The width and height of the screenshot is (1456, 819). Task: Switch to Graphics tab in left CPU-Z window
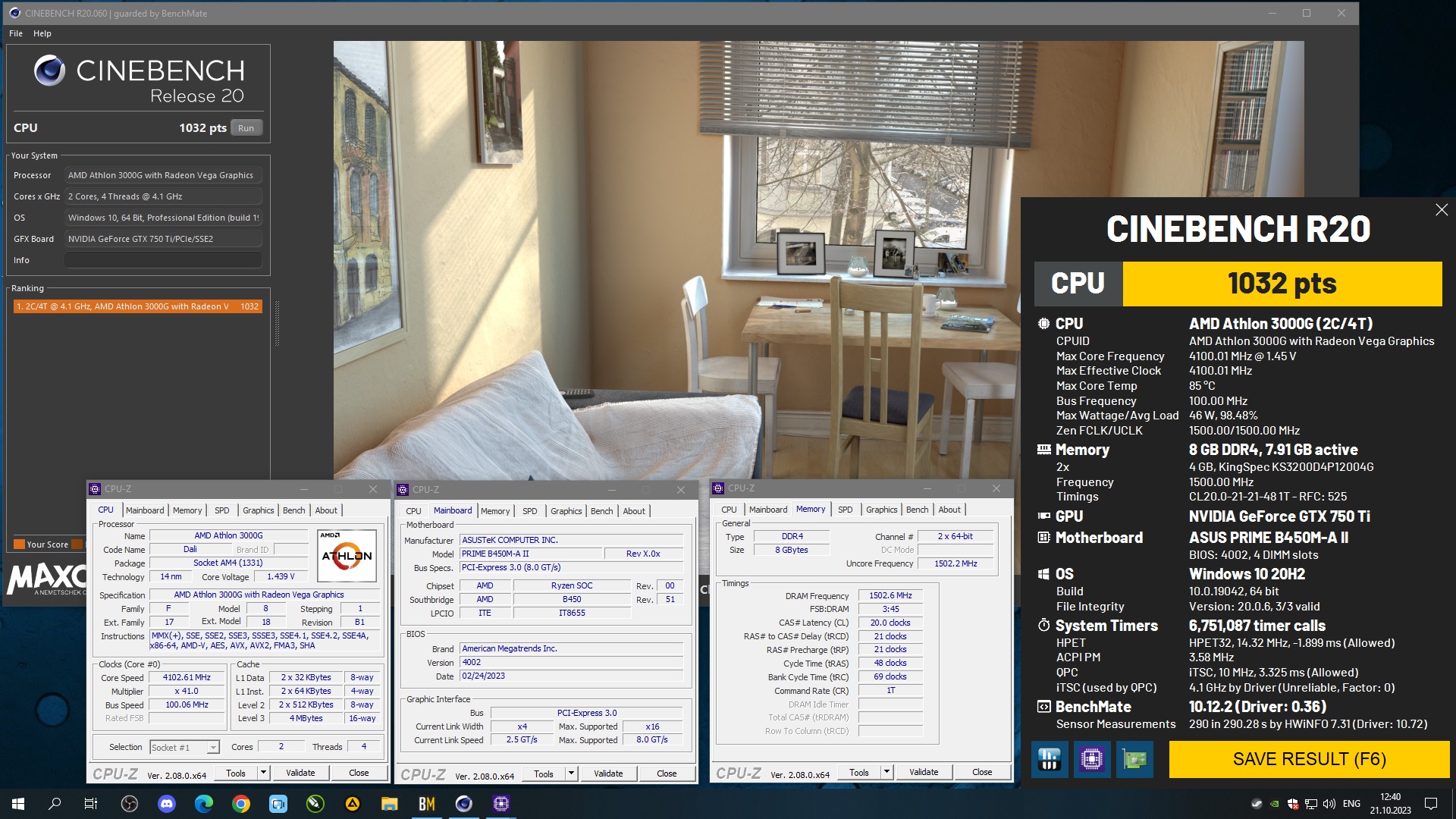pyautogui.click(x=259, y=510)
